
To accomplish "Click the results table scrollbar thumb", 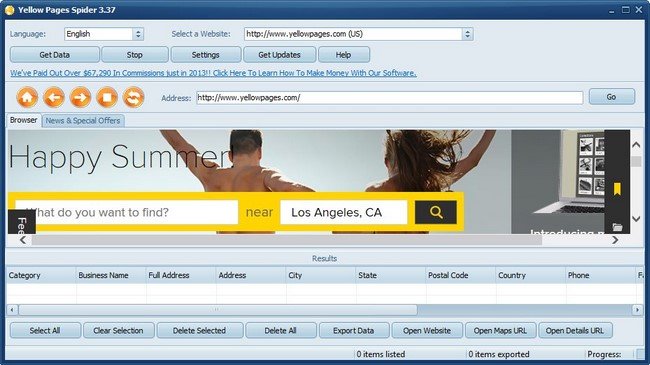I will pos(218,309).
